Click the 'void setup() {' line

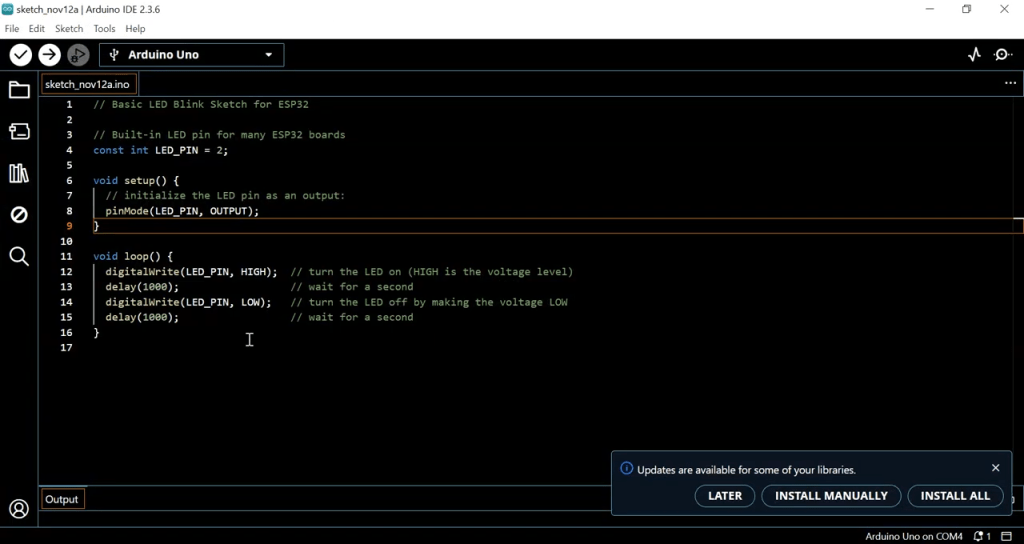pos(136,180)
